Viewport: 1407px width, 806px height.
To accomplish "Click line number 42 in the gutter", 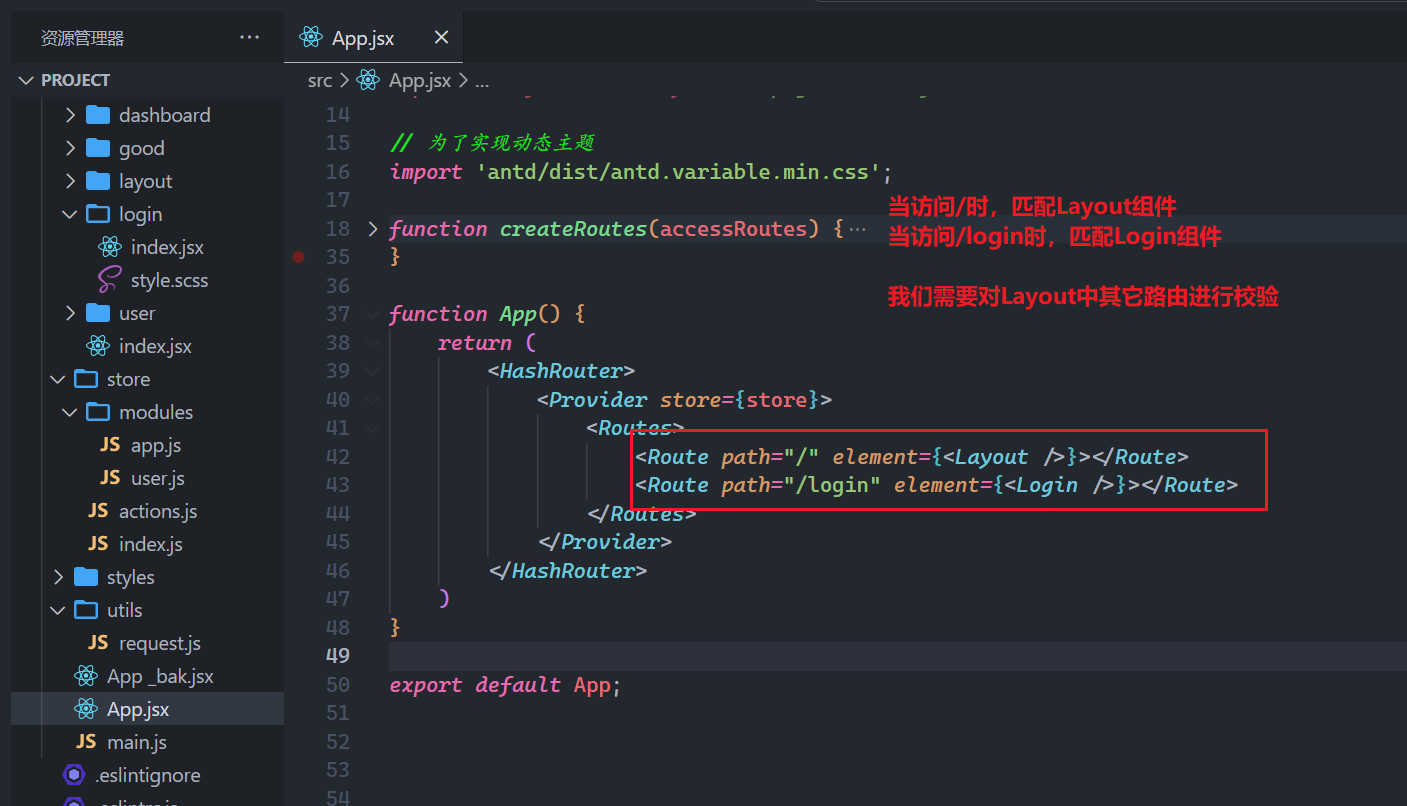I will click(x=338, y=457).
